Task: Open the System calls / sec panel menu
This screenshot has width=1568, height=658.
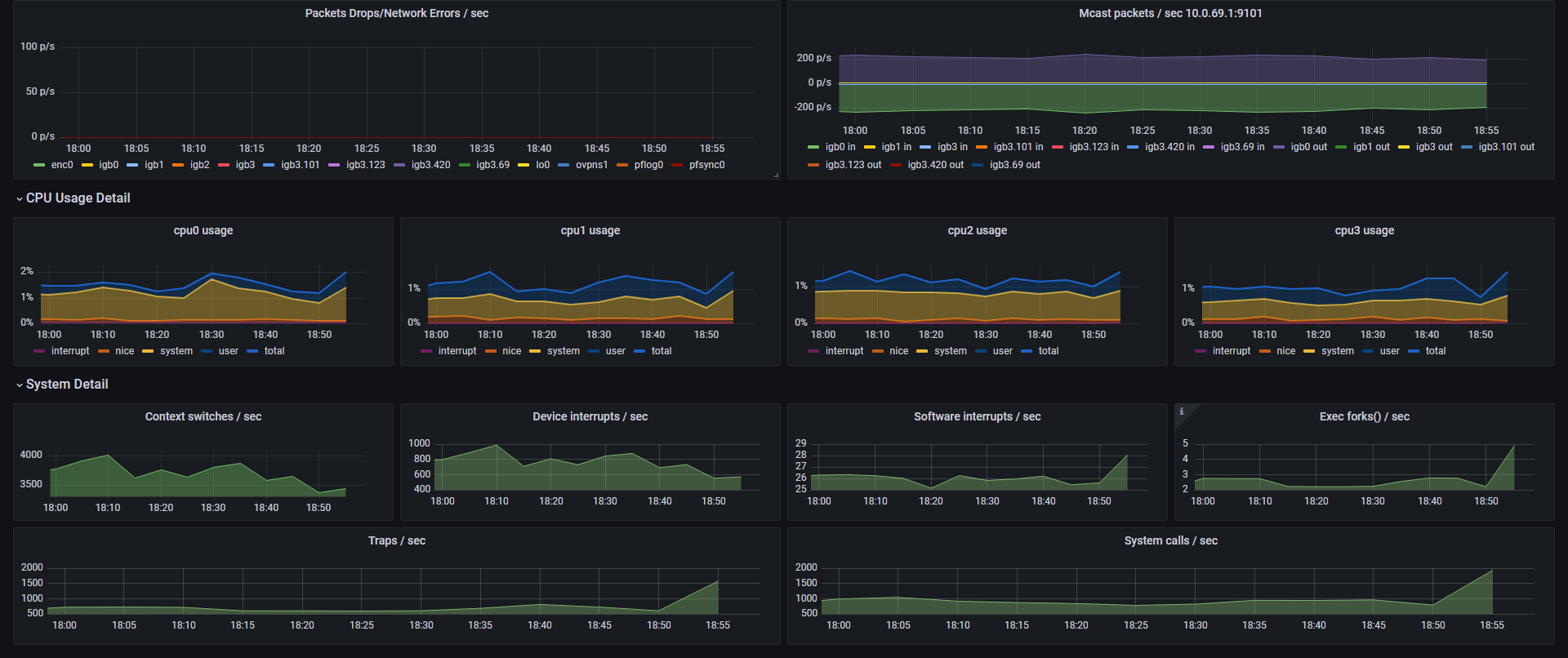Action: tap(1171, 540)
